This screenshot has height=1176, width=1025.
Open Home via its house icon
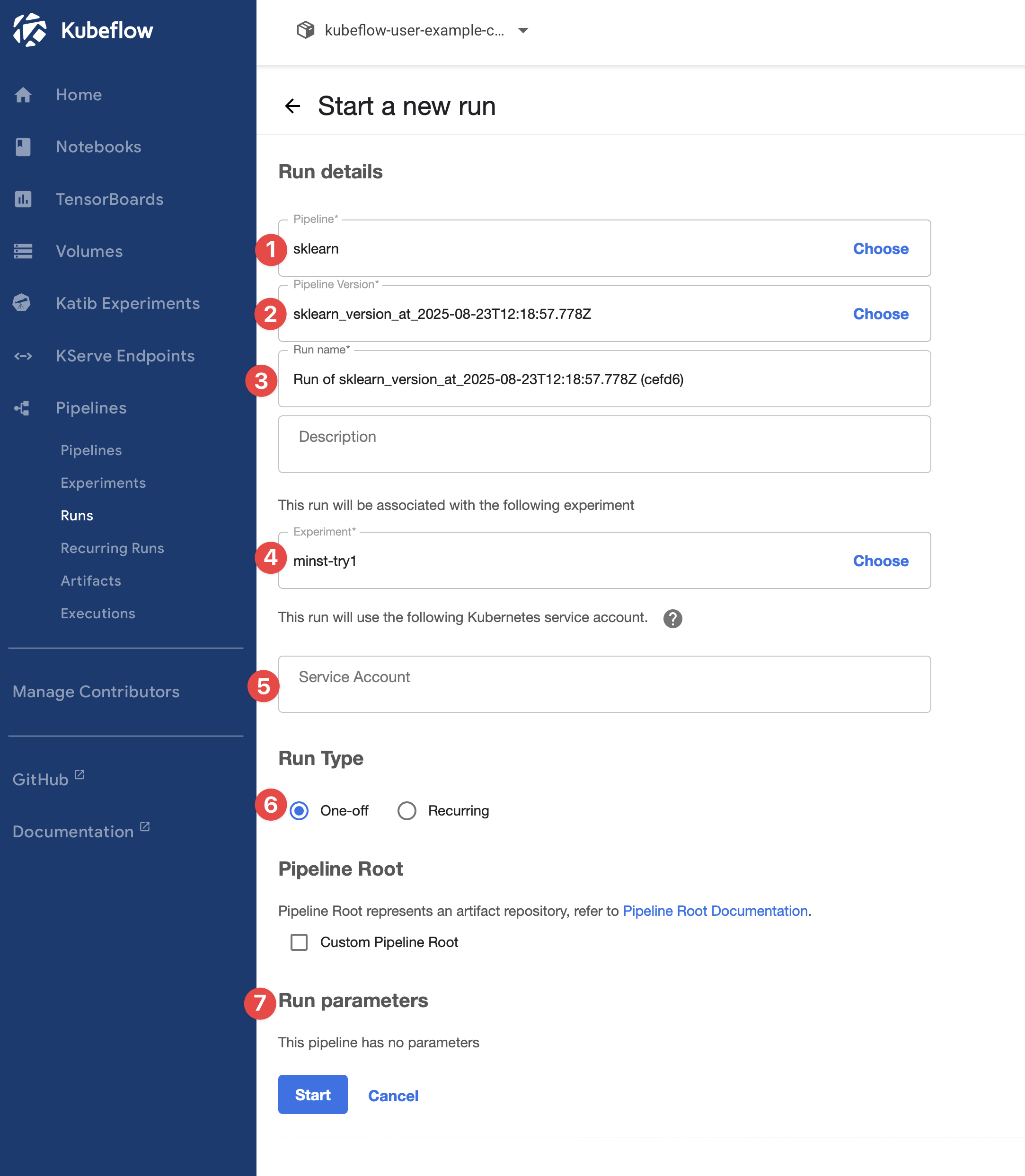[x=23, y=95]
